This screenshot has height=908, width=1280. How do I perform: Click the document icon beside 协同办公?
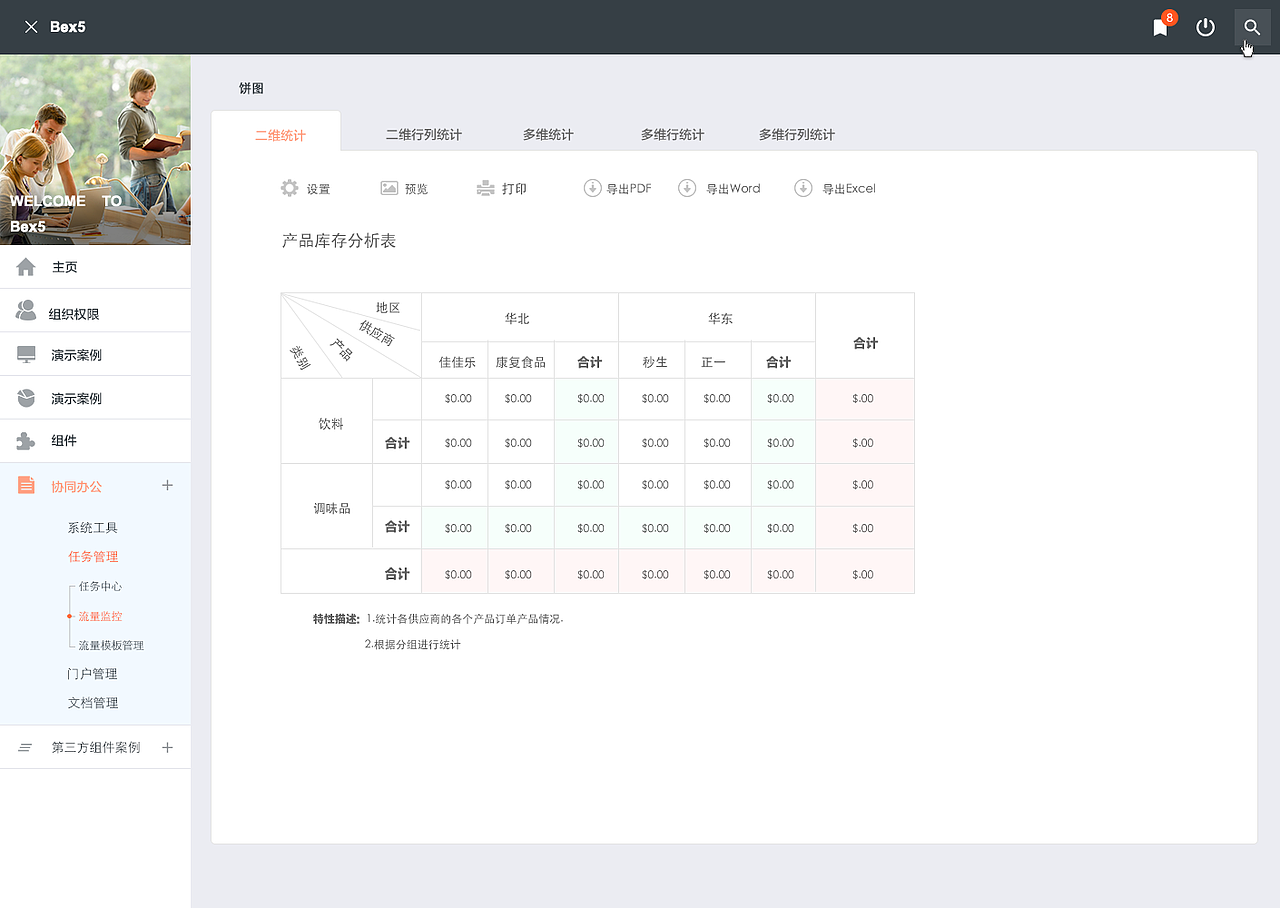pos(26,485)
